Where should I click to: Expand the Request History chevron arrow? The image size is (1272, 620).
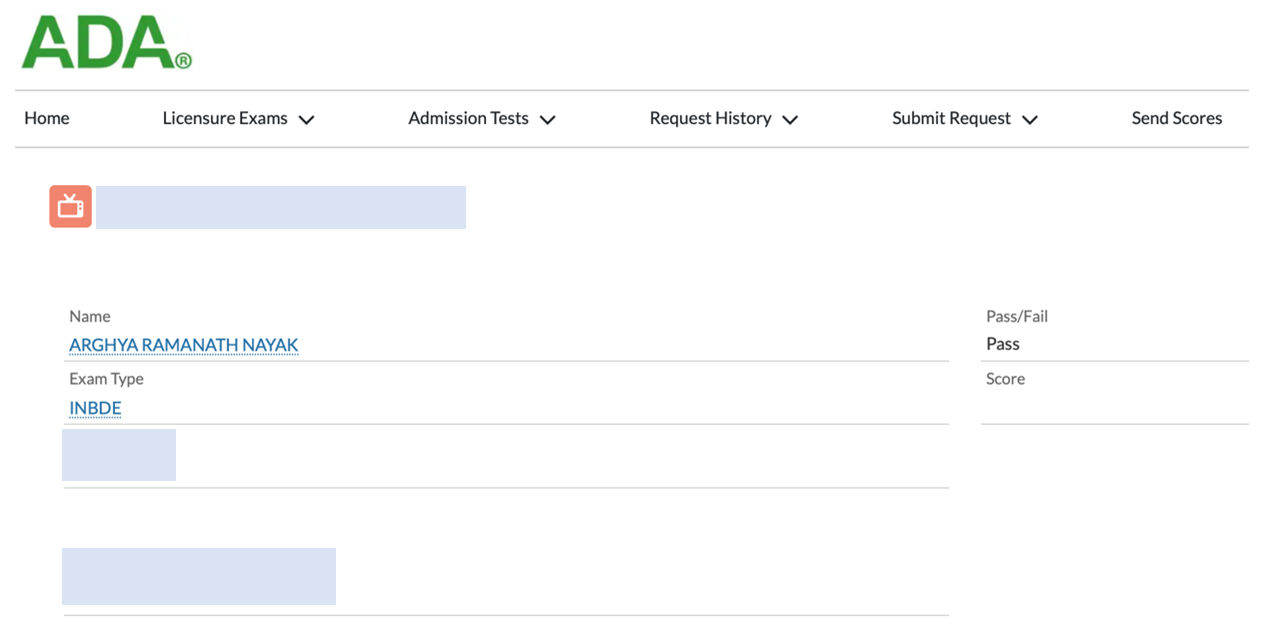tap(790, 120)
